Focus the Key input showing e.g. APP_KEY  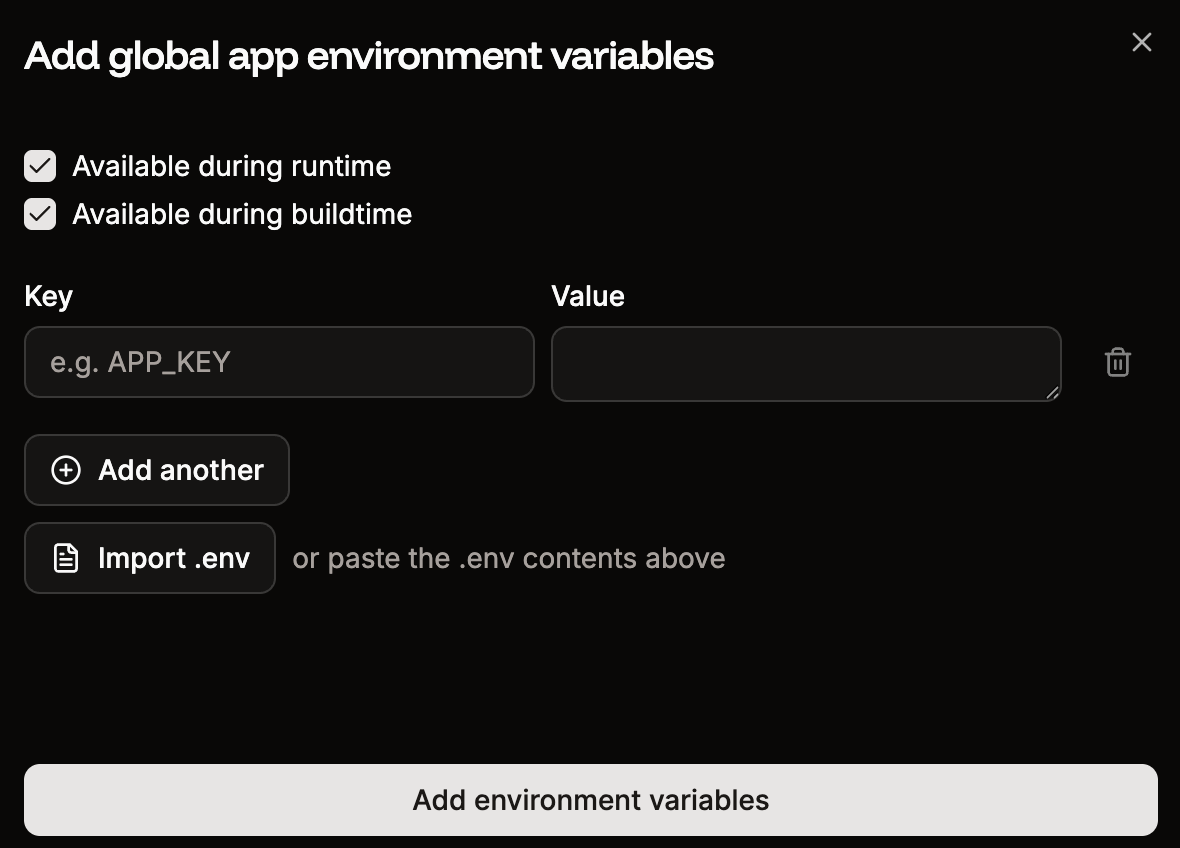[279, 362]
